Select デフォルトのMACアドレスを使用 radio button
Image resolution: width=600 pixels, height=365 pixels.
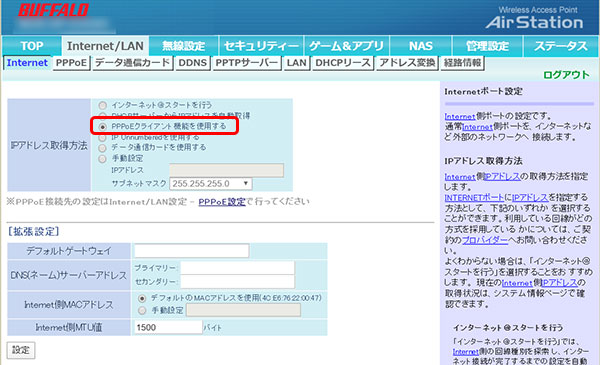[x=142, y=298]
